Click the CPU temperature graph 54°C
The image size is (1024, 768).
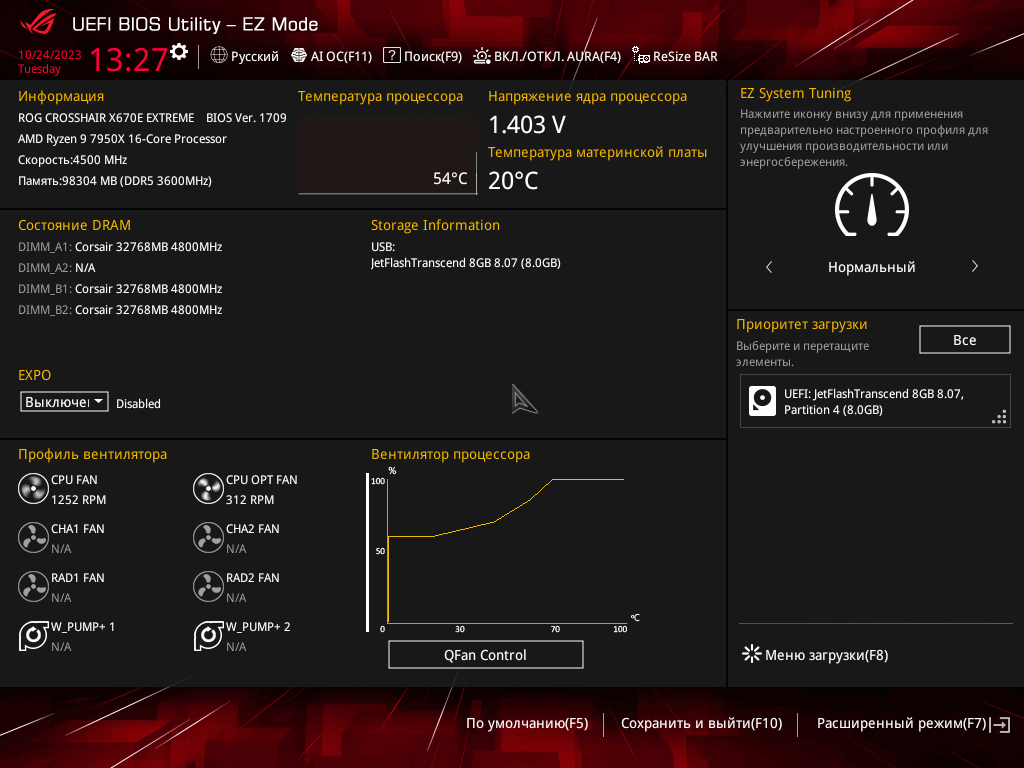[387, 155]
